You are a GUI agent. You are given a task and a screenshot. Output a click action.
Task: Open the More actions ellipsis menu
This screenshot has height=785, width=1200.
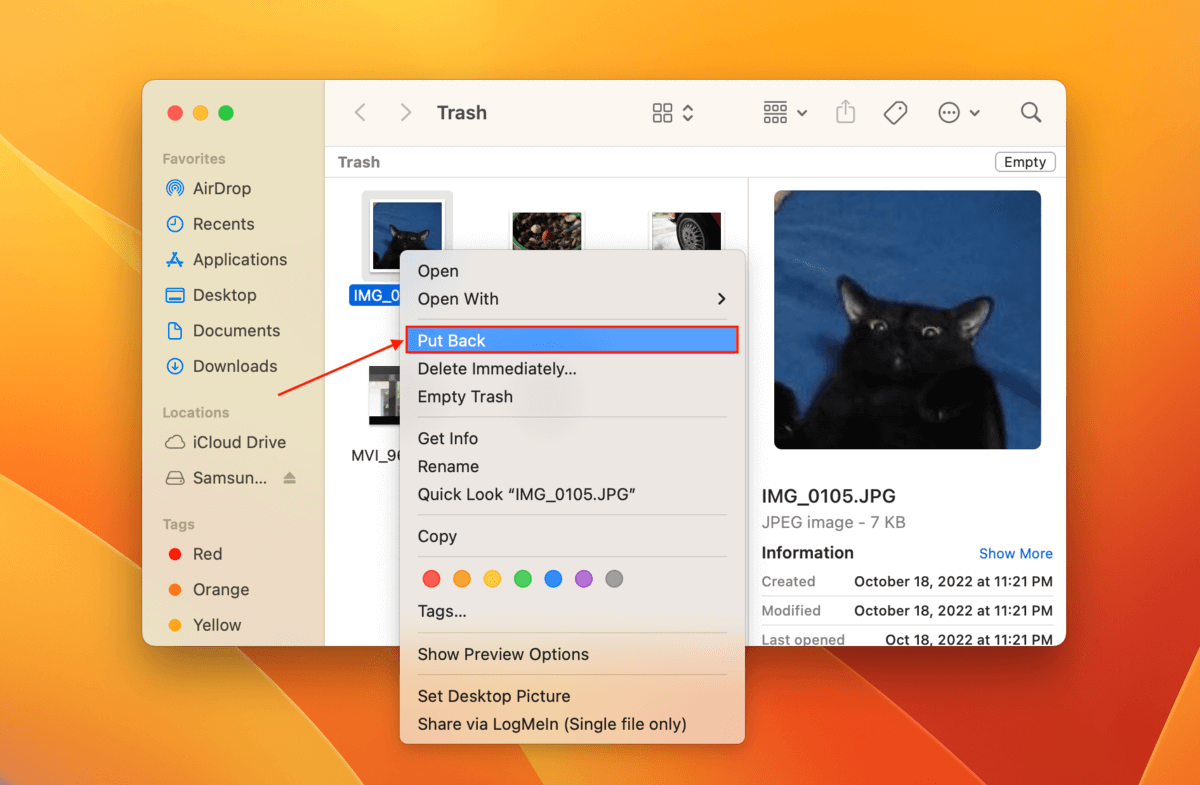pos(959,113)
